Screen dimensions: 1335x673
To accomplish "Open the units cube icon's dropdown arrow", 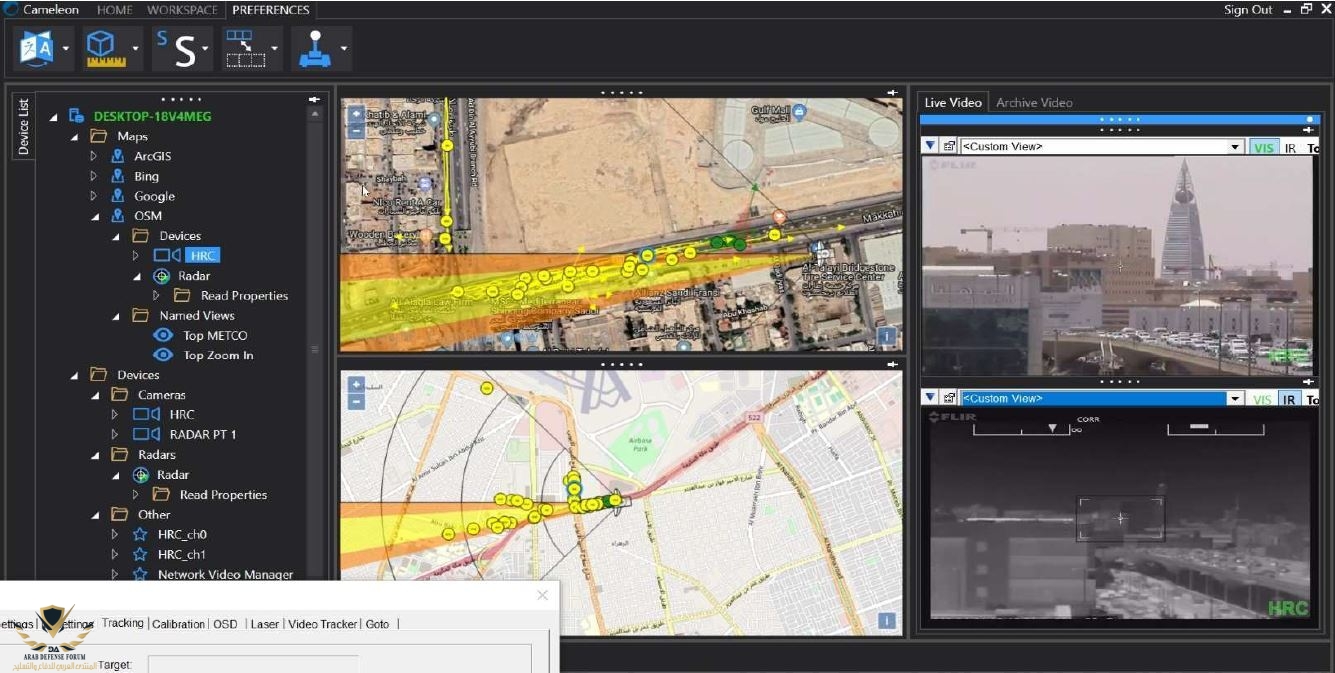I will coord(135,48).
